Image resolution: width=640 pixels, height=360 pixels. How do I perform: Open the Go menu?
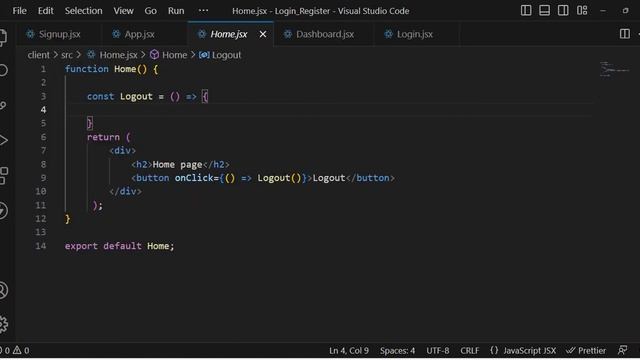tap(150, 11)
